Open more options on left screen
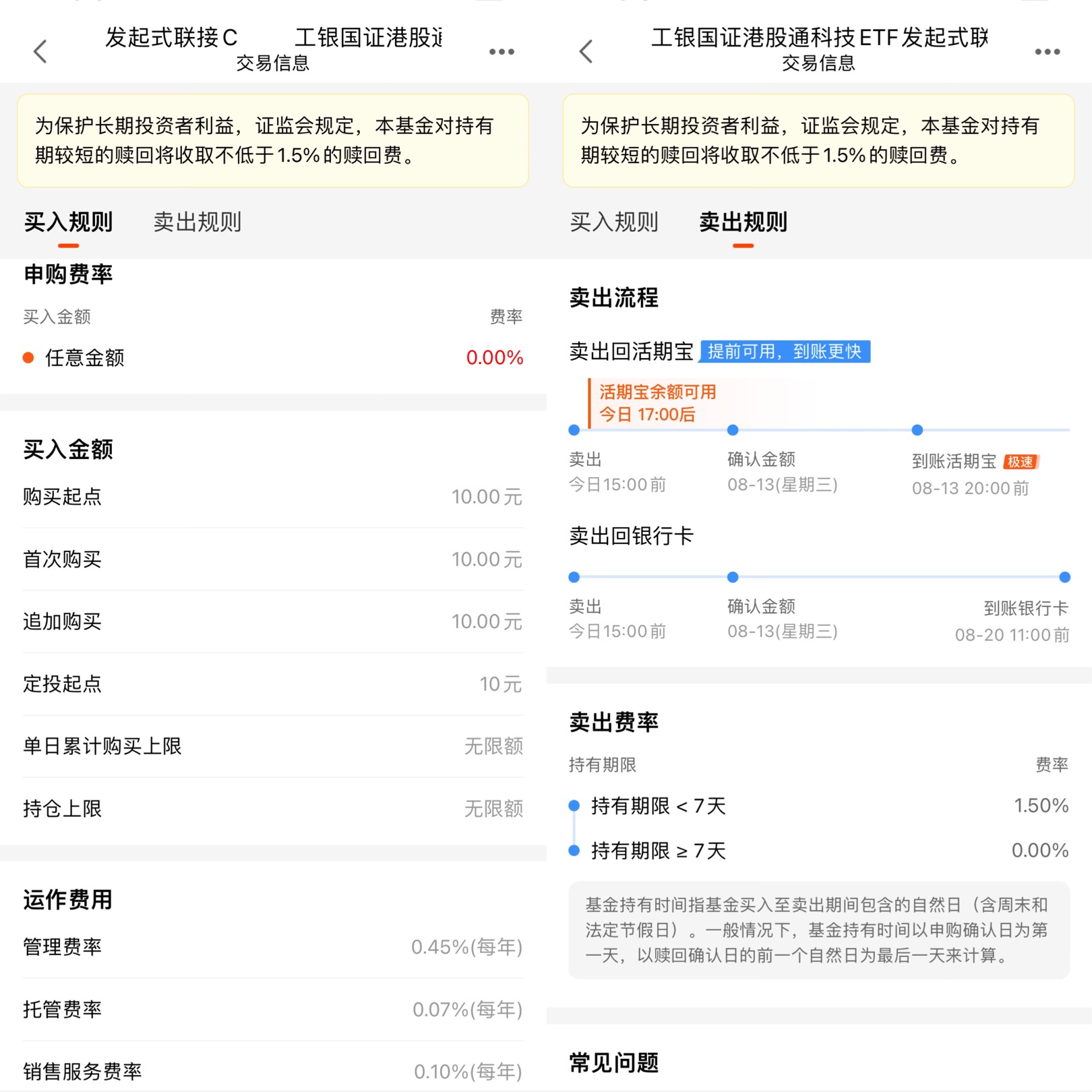 click(x=502, y=52)
